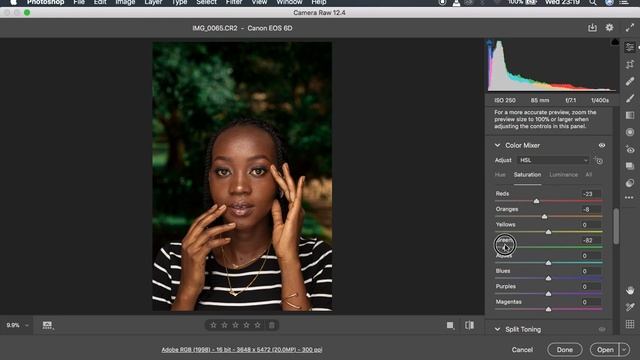
Task: Open the Presets panel icon
Action: coord(630,183)
